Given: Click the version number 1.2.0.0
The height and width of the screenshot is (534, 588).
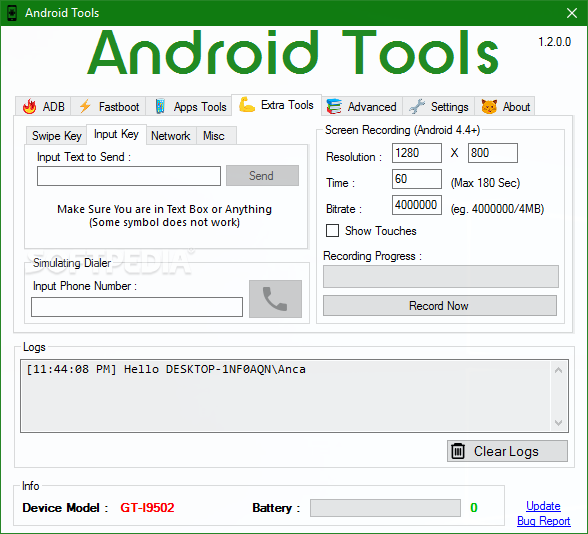Looking at the screenshot, I should point(555,42).
